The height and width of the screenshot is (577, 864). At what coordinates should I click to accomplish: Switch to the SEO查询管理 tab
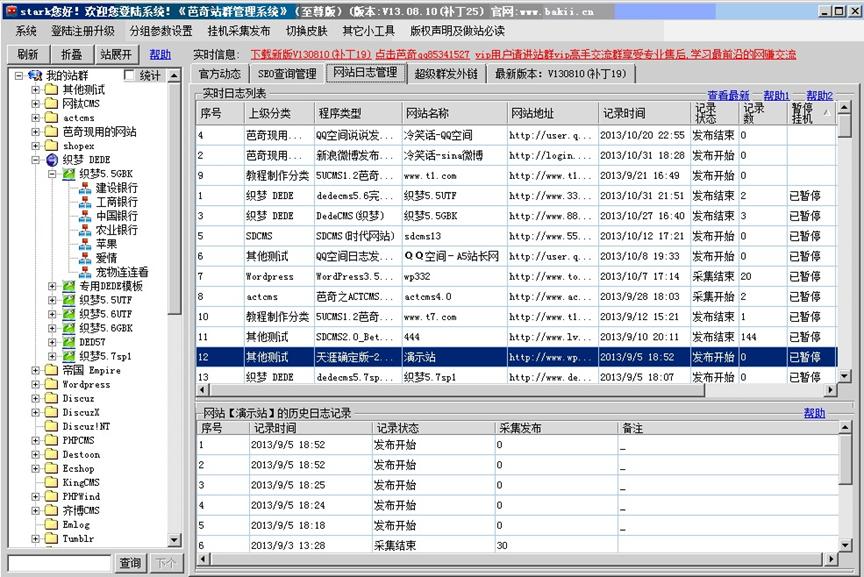tap(286, 74)
